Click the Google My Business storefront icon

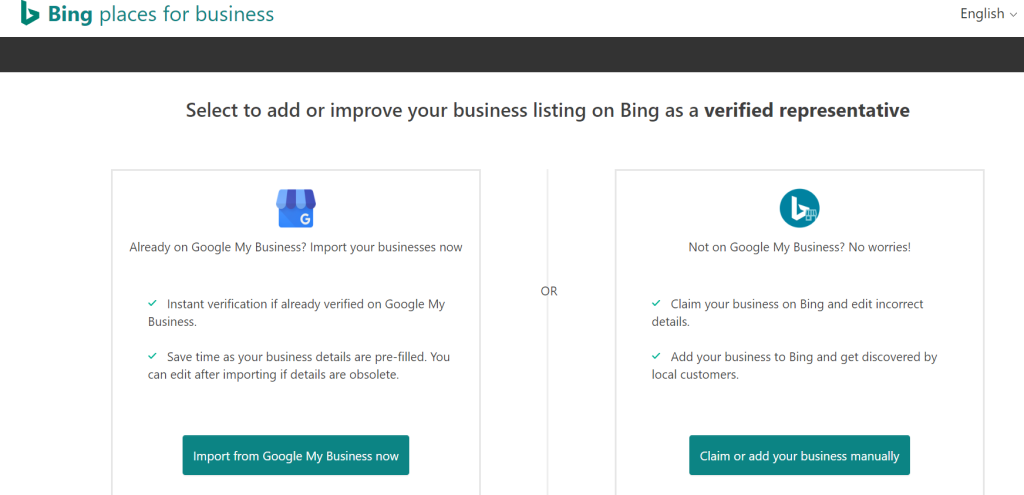point(296,208)
